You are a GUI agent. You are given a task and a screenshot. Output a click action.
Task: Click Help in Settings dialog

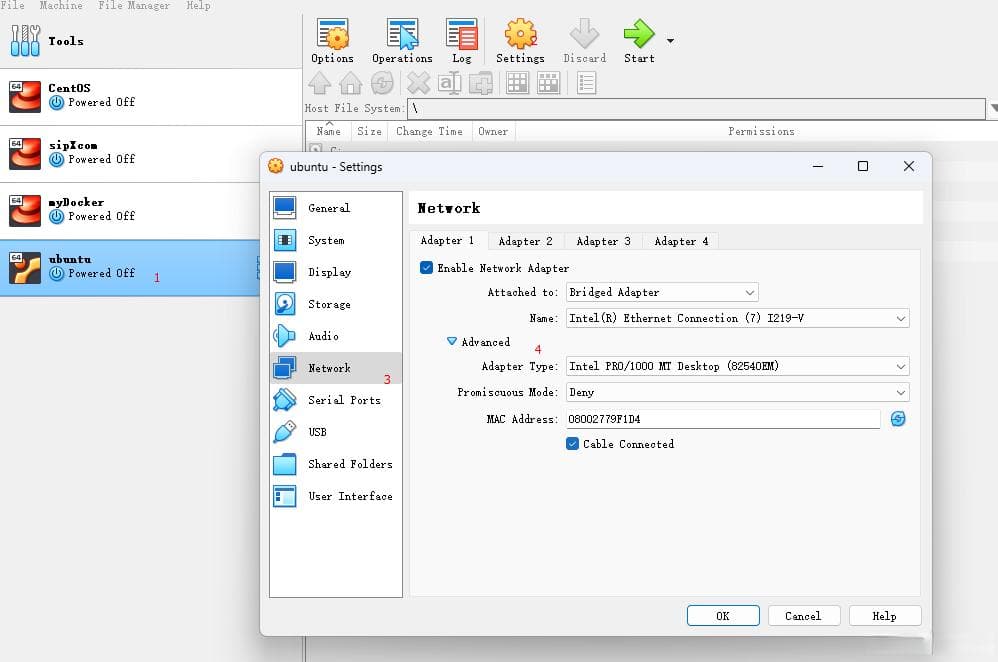click(x=885, y=616)
